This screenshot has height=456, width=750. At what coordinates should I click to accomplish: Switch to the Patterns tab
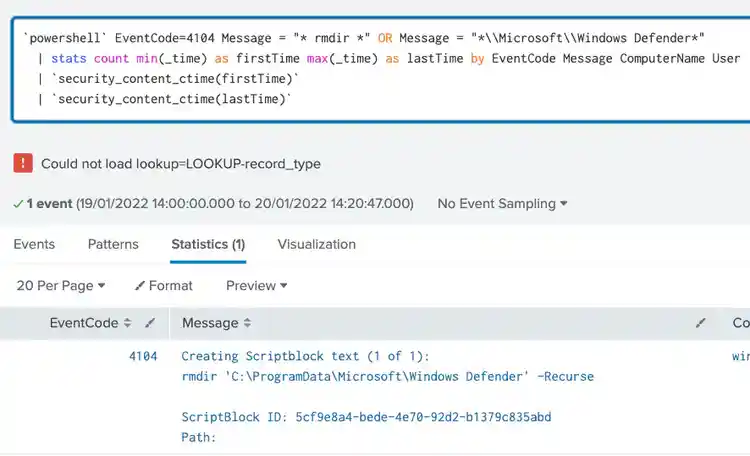[x=113, y=244]
